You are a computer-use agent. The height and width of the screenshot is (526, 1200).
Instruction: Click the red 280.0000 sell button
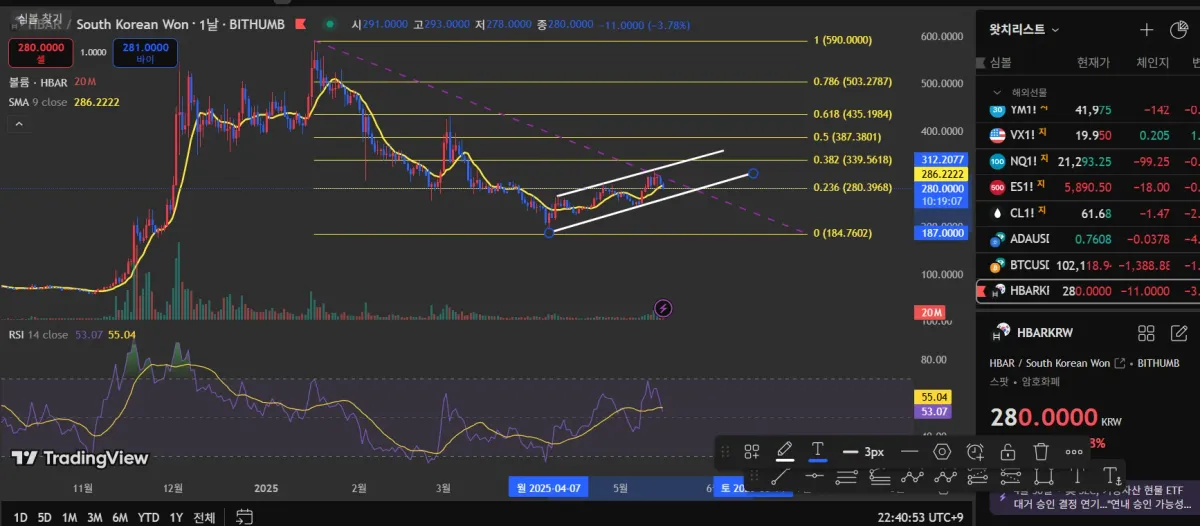tap(40, 52)
